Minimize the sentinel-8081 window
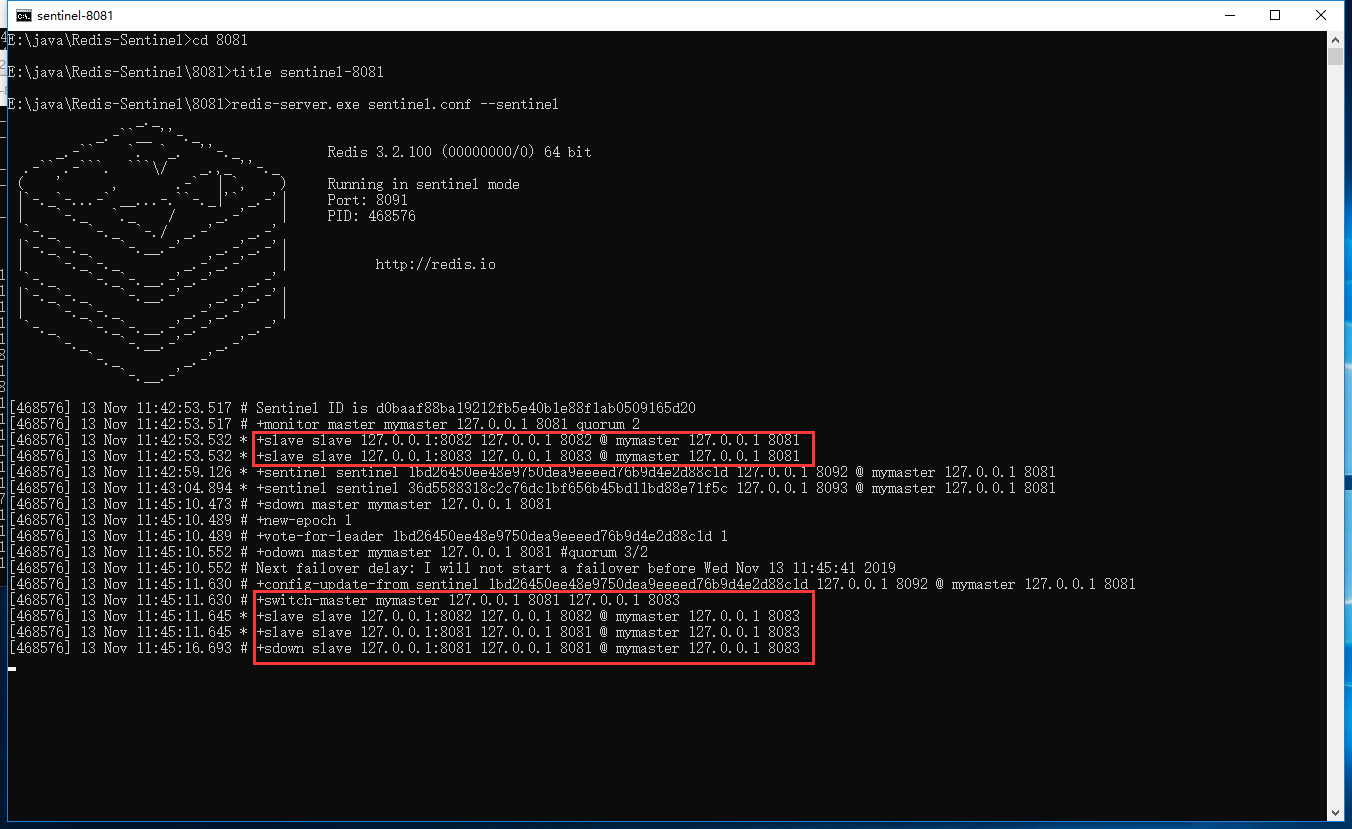The width and height of the screenshot is (1352, 829). (x=1229, y=15)
